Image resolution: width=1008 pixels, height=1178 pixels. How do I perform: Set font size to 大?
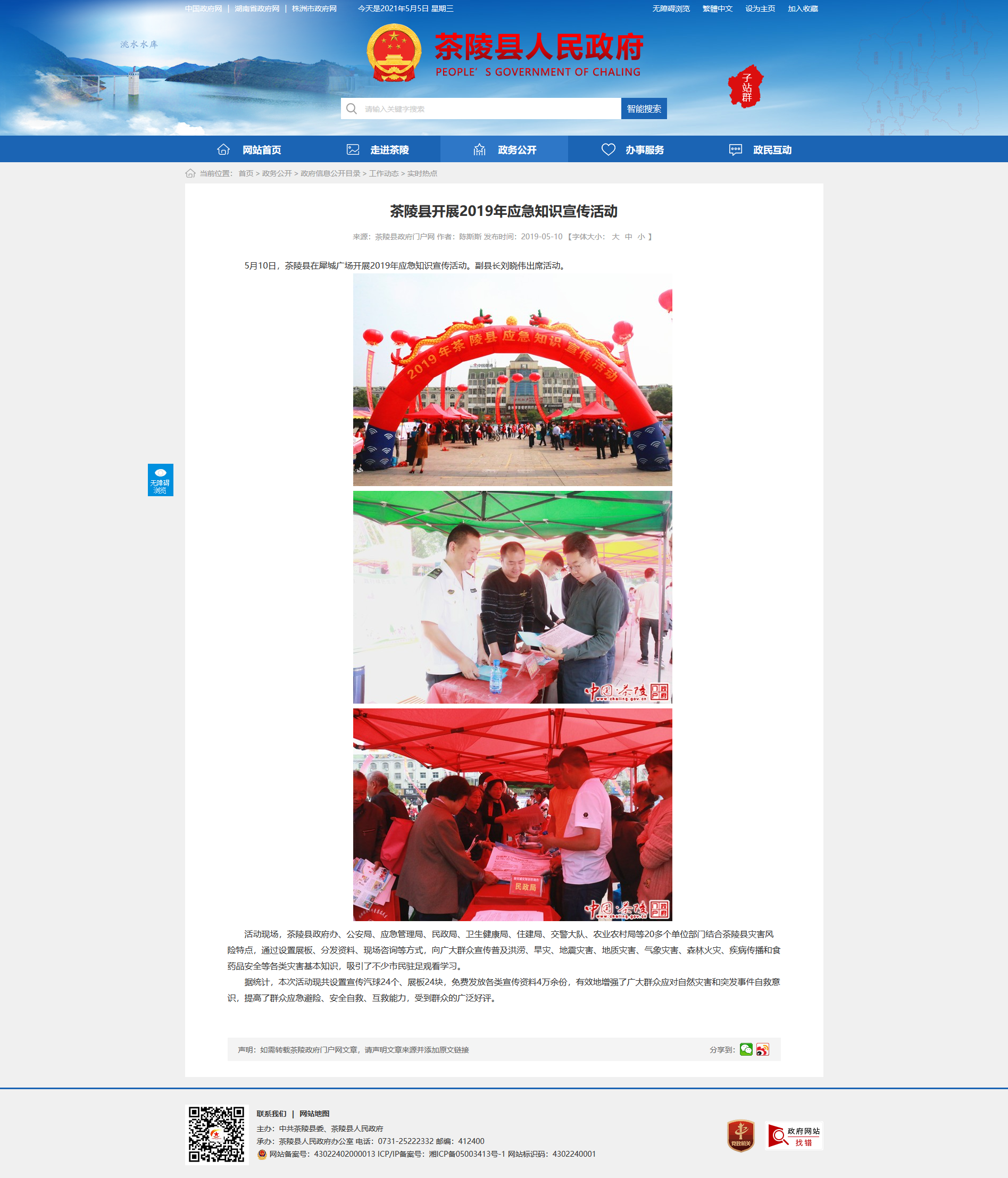pos(615,237)
